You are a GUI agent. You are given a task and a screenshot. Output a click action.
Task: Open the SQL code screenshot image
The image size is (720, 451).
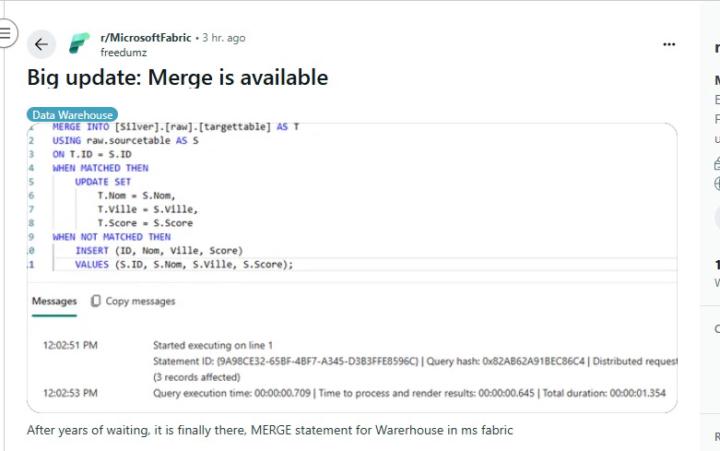[x=352, y=267]
